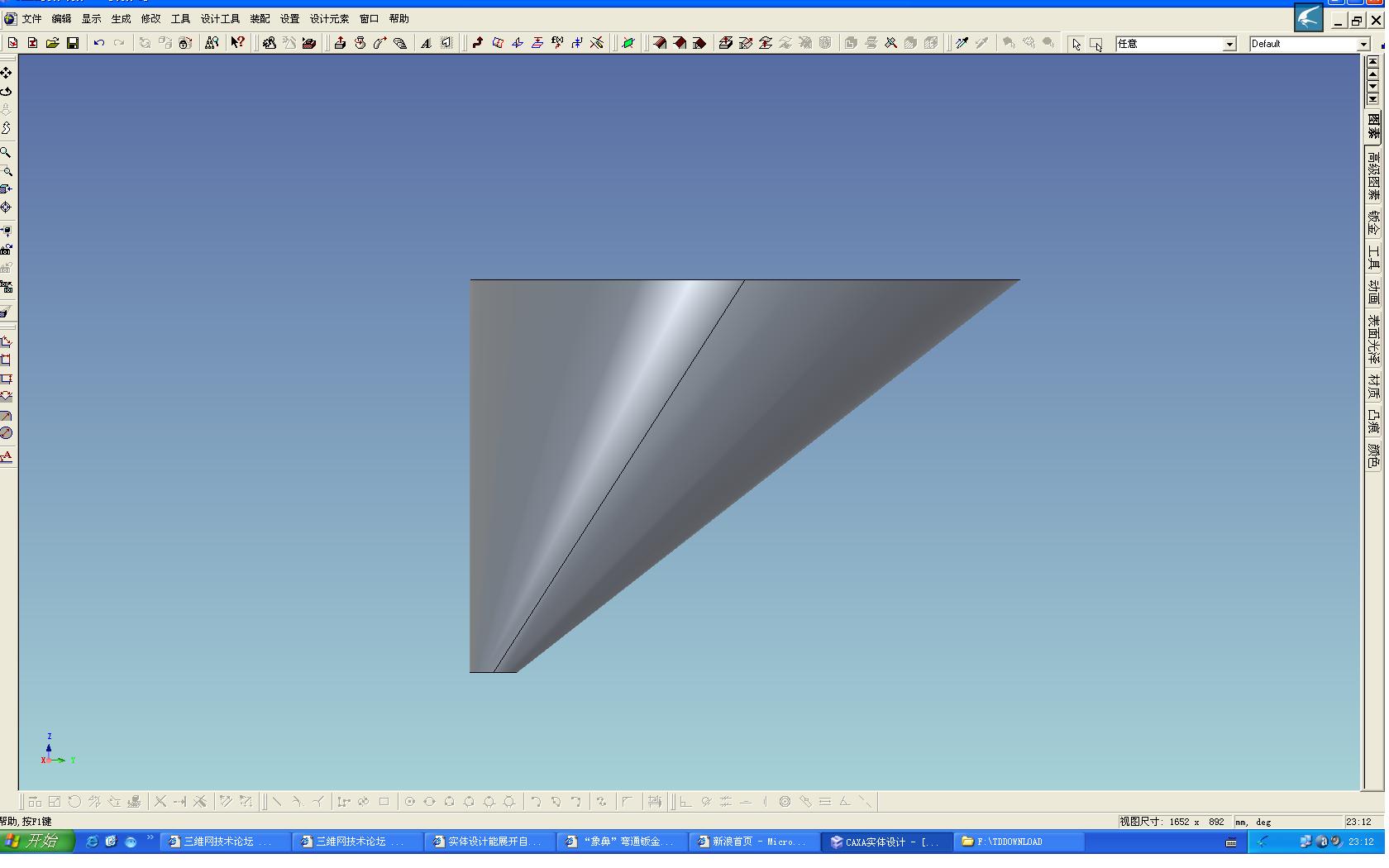Switch to the 动画 catalog tab

pos(1373,293)
